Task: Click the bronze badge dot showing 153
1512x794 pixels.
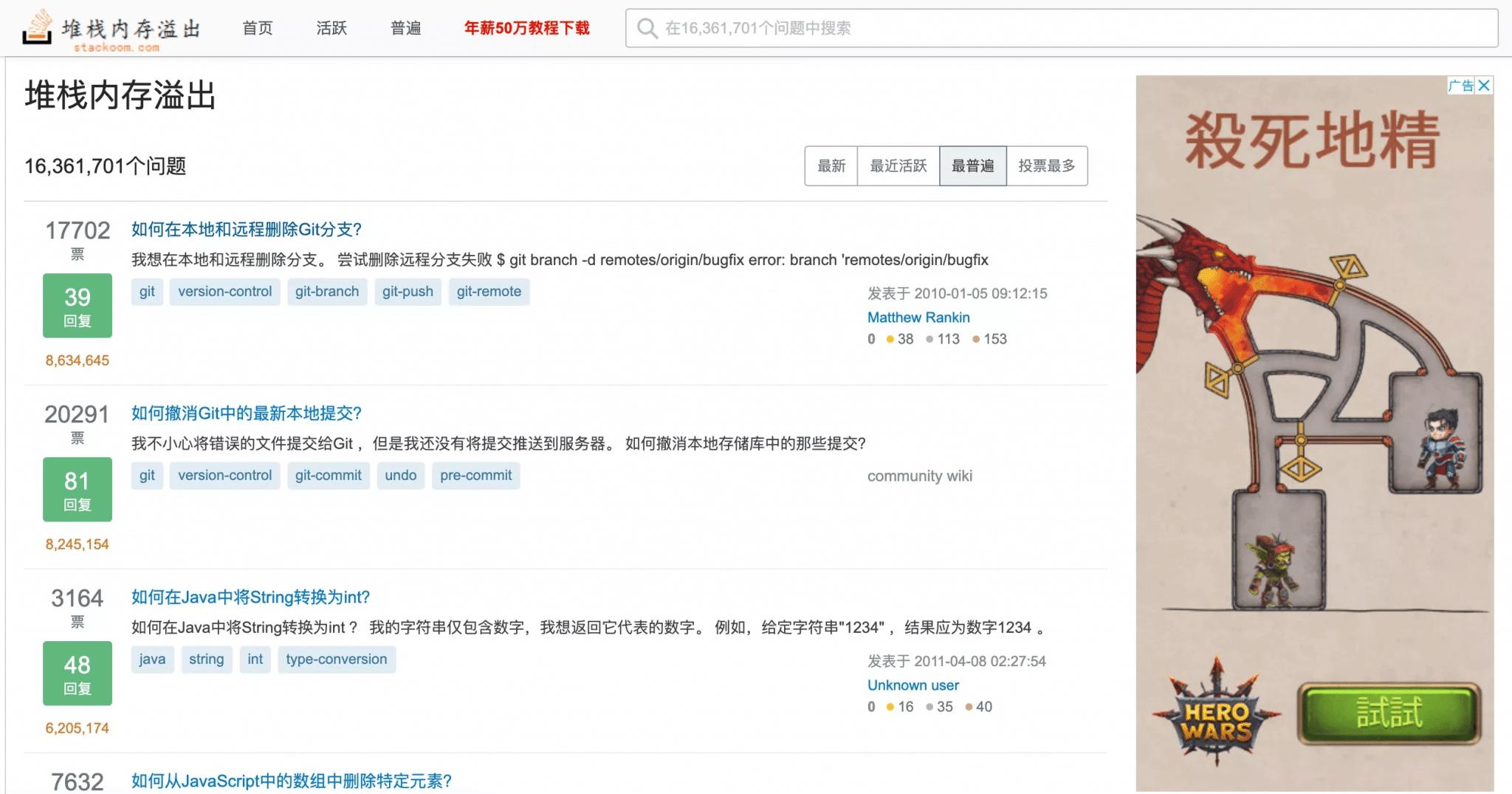Action: [x=976, y=339]
